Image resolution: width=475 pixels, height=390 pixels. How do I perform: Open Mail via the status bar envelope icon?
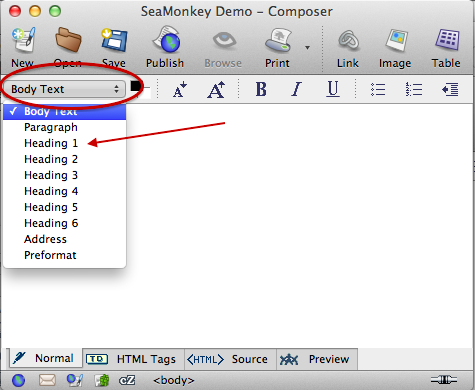pyautogui.click(x=47, y=380)
